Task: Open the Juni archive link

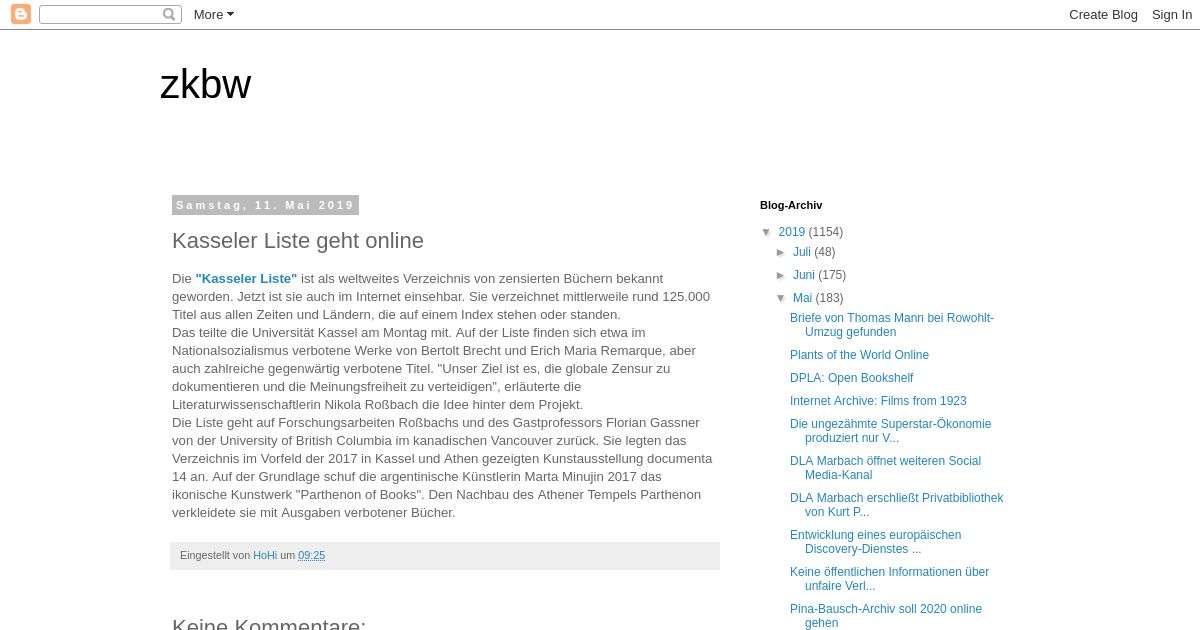Action: point(804,275)
